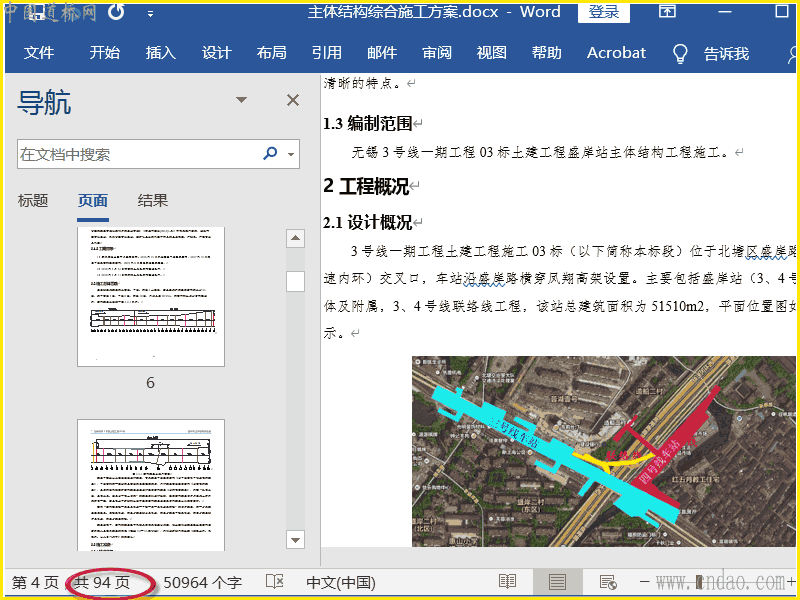Open Quick Access Toolbar customize arrow

point(150,13)
